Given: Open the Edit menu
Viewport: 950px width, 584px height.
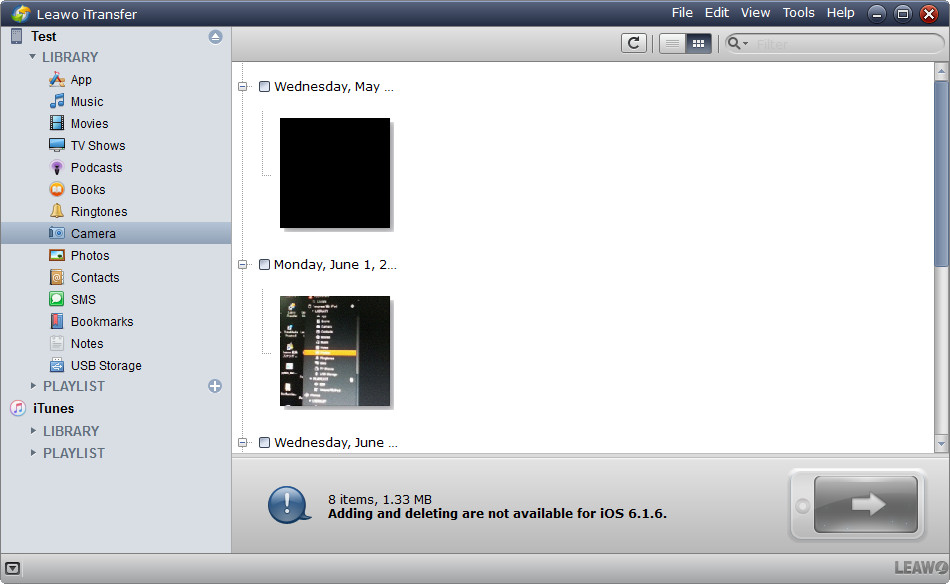Looking at the screenshot, I should click(x=717, y=13).
